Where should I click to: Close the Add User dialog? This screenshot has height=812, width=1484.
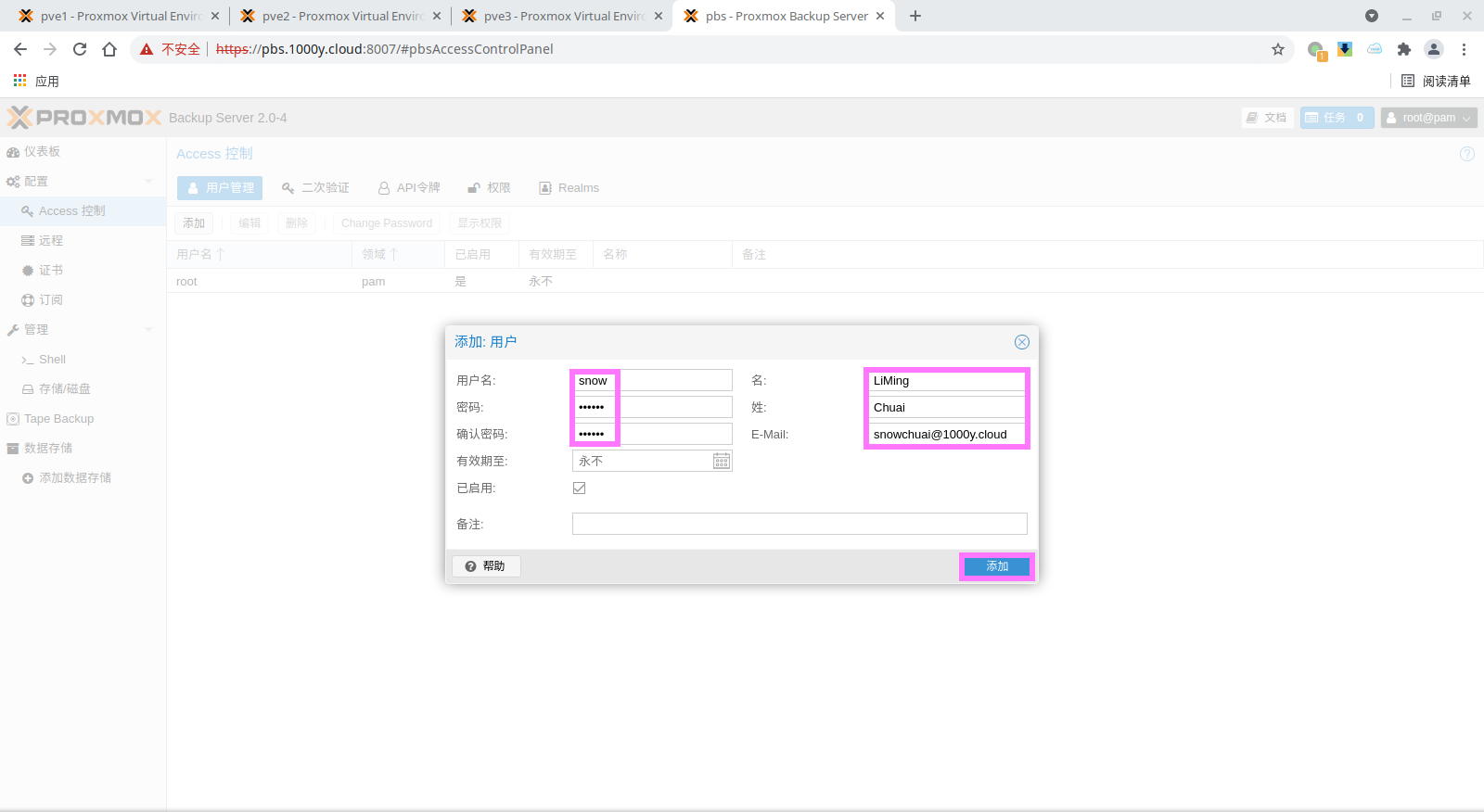click(x=1021, y=342)
